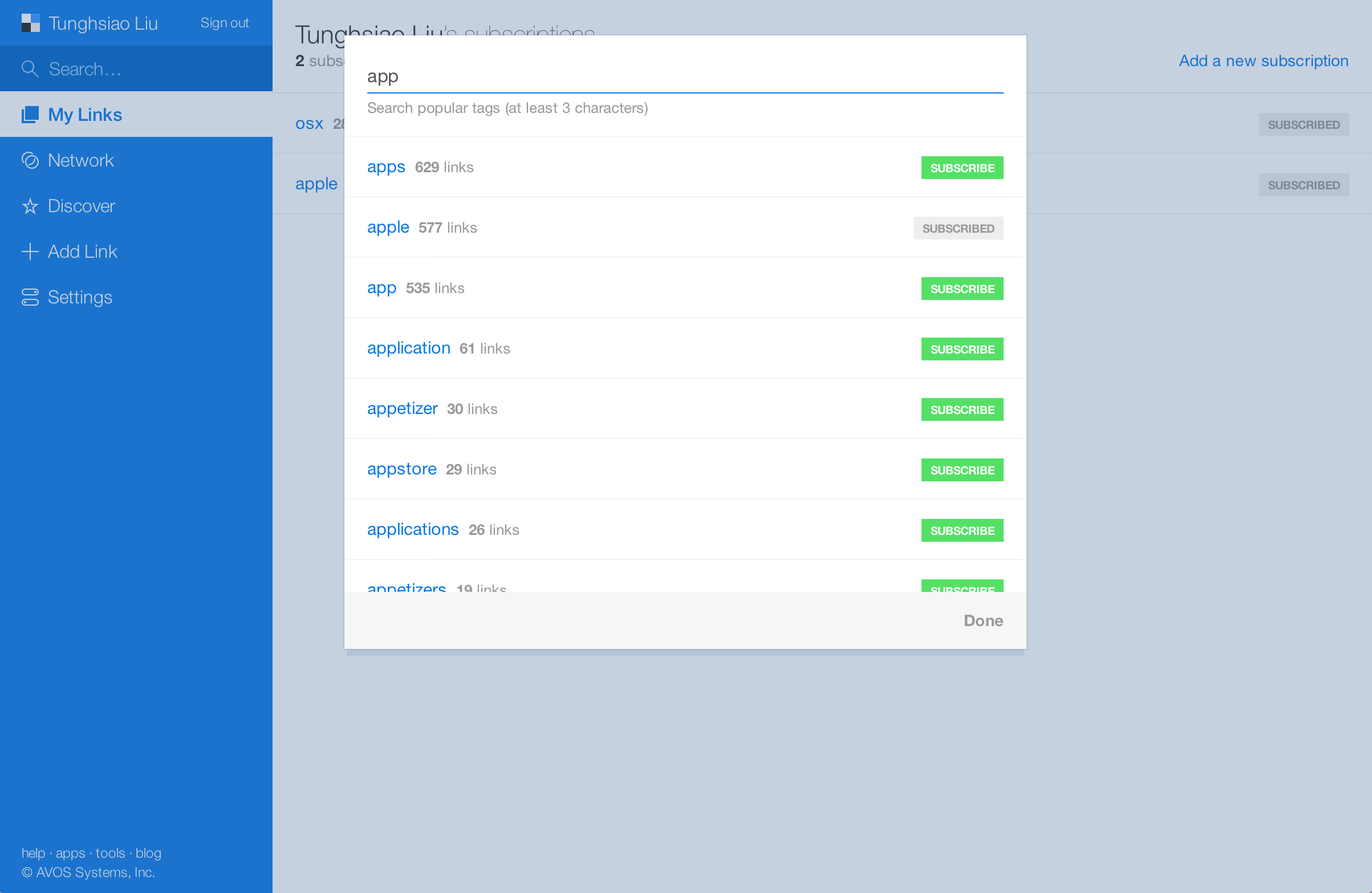The image size is (1372, 893).
Task: Click the apple tag label link
Action: [388, 227]
